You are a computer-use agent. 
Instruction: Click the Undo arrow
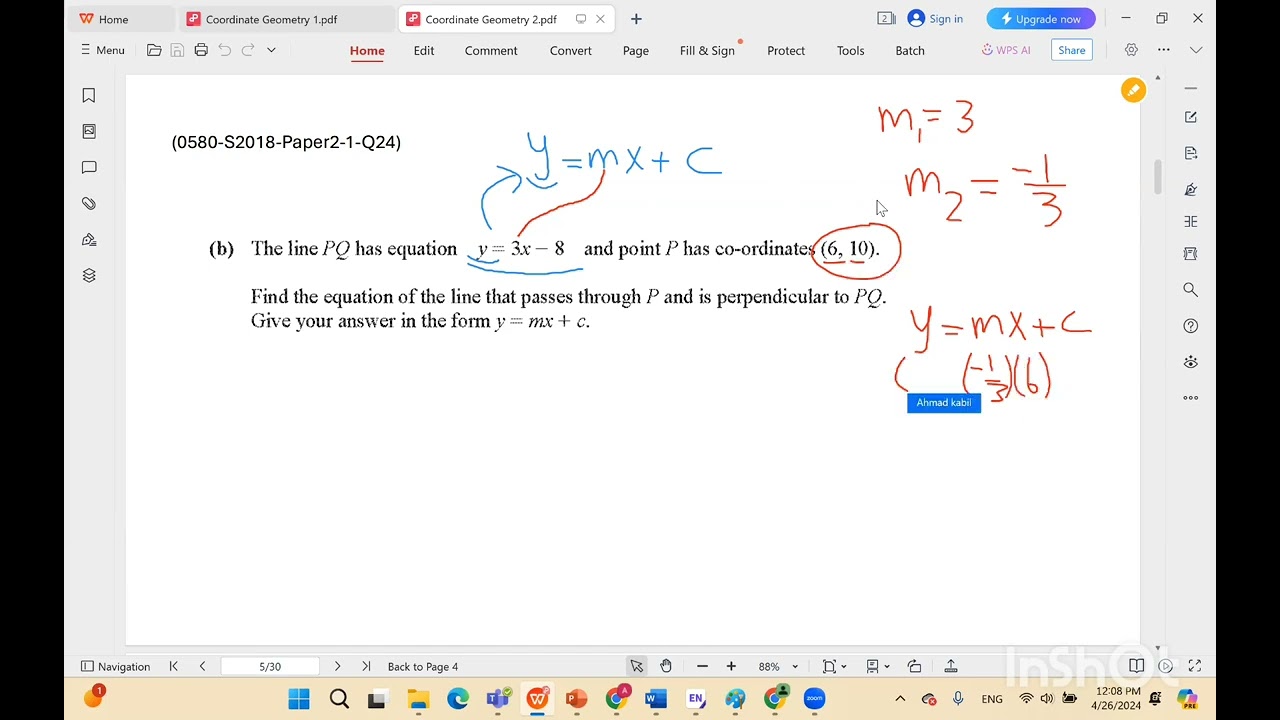click(x=224, y=50)
